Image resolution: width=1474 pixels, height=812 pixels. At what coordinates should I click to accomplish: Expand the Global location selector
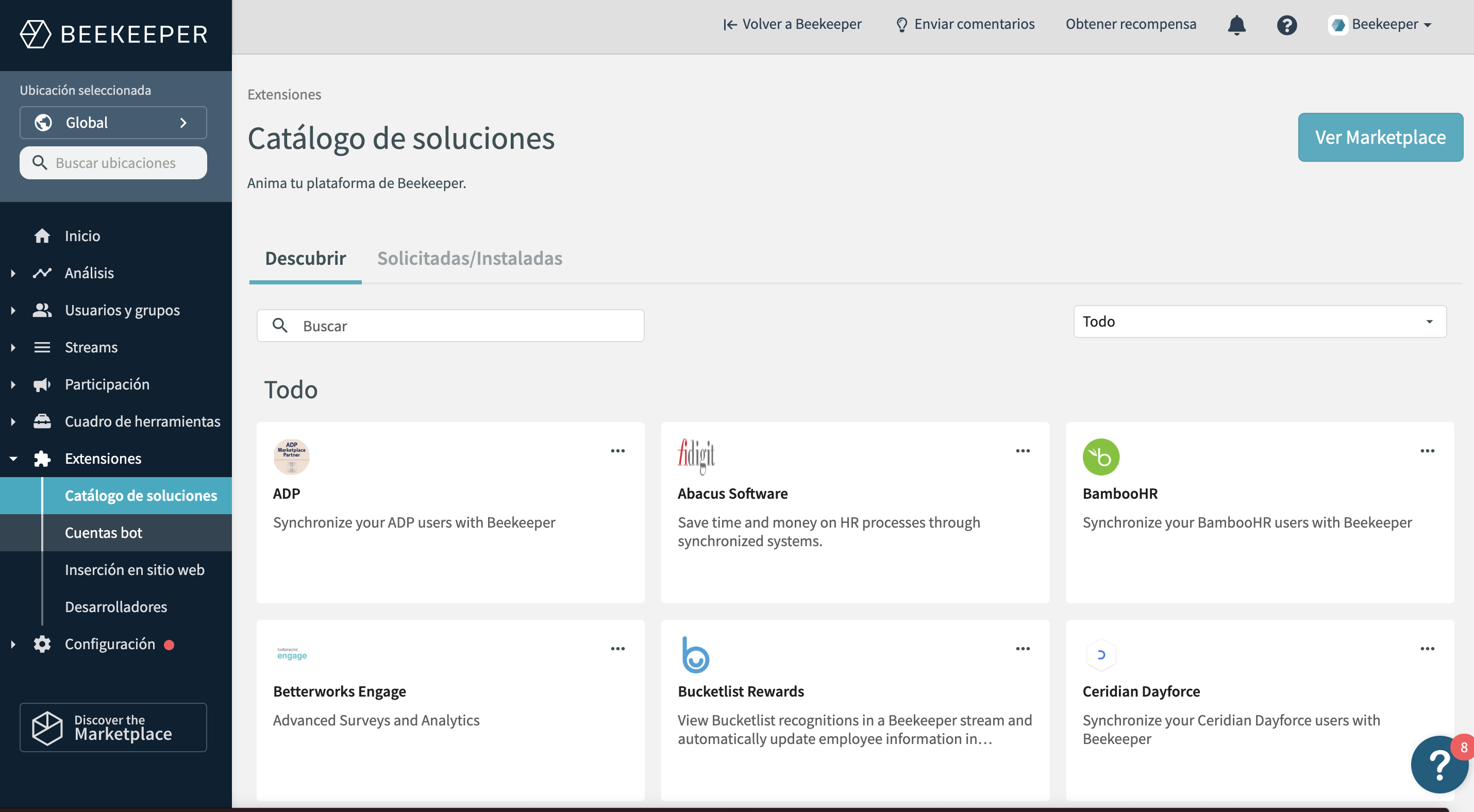click(113, 123)
